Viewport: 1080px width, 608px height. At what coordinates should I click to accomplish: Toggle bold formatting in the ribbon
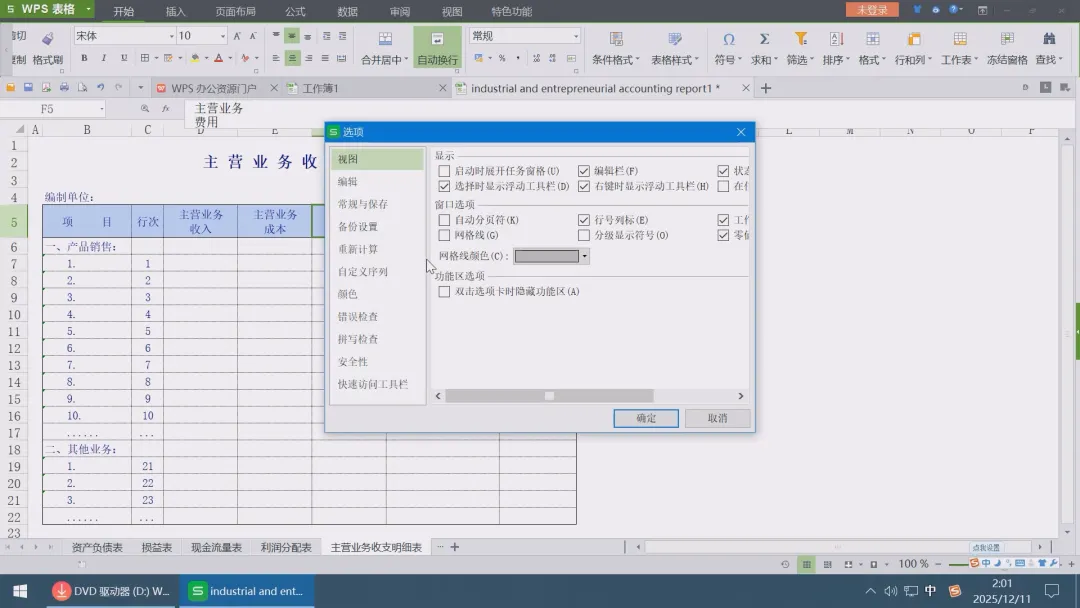tap(84, 58)
